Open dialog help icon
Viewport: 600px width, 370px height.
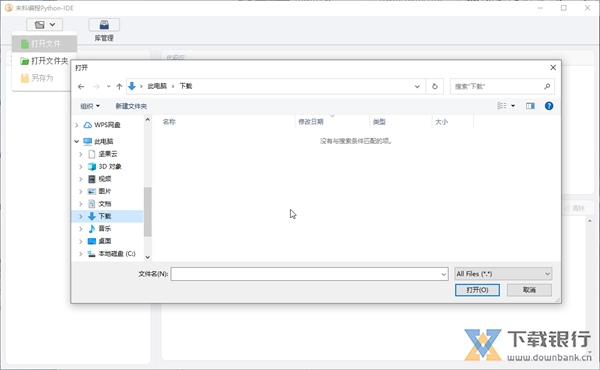[x=549, y=106]
